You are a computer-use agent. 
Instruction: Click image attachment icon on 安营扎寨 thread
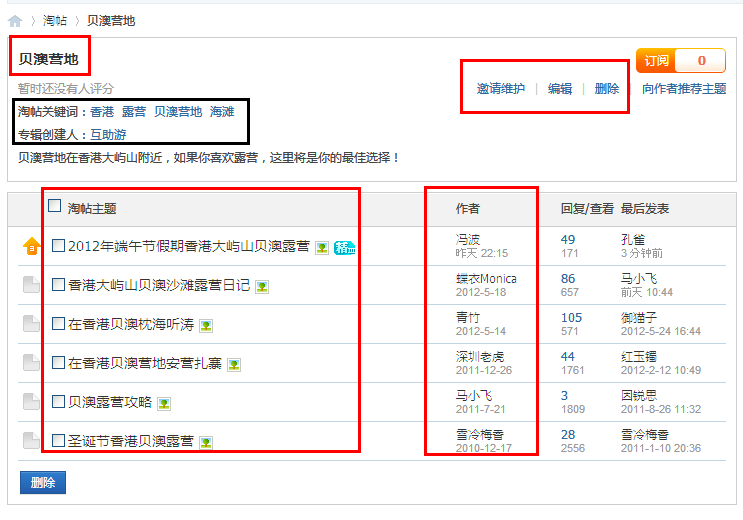pos(234,365)
